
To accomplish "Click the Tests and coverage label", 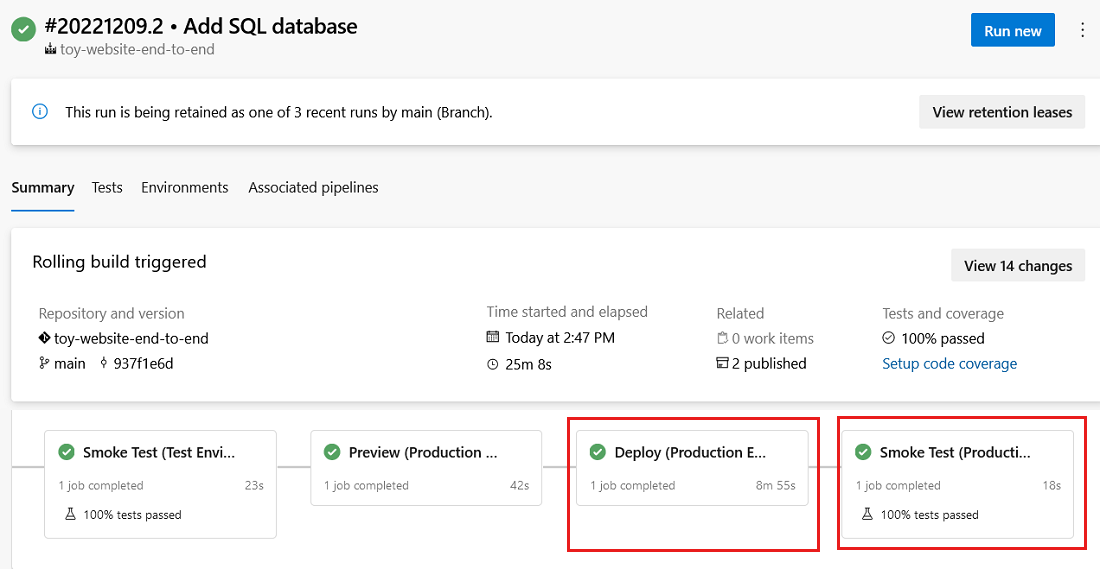I will 943,313.
